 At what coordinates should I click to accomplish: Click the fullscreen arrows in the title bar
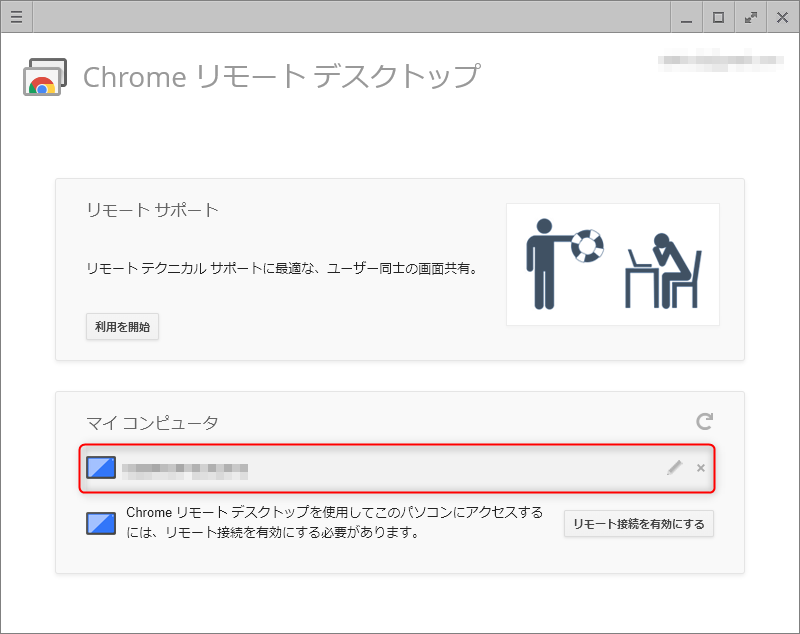coord(750,17)
